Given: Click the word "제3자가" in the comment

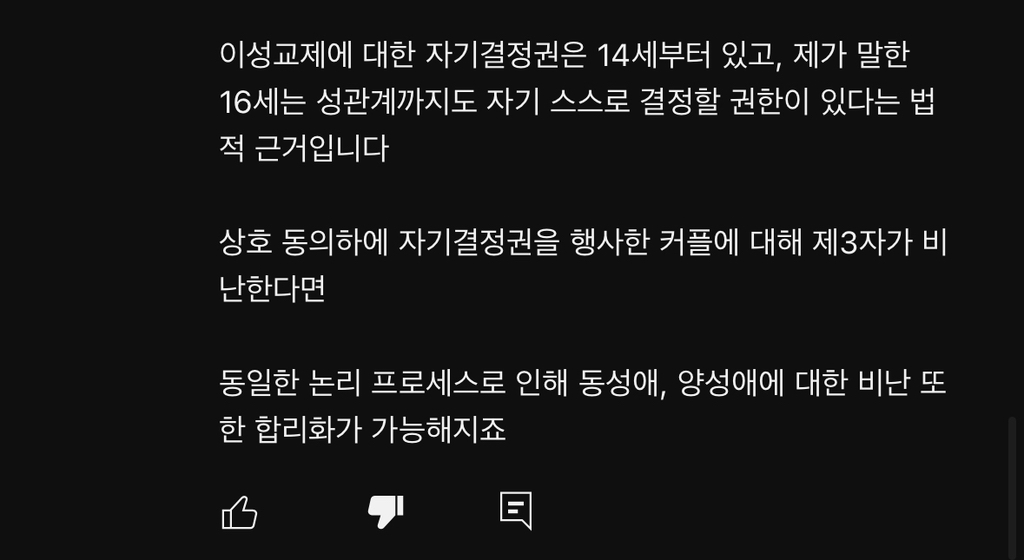Looking at the screenshot, I should pos(862,243).
